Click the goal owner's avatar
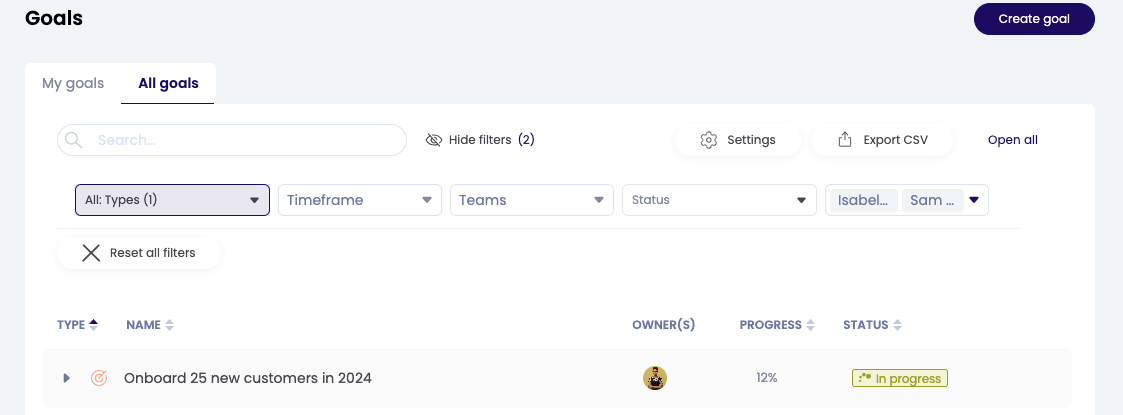The width and height of the screenshot is (1123, 415). click(655, 378)
